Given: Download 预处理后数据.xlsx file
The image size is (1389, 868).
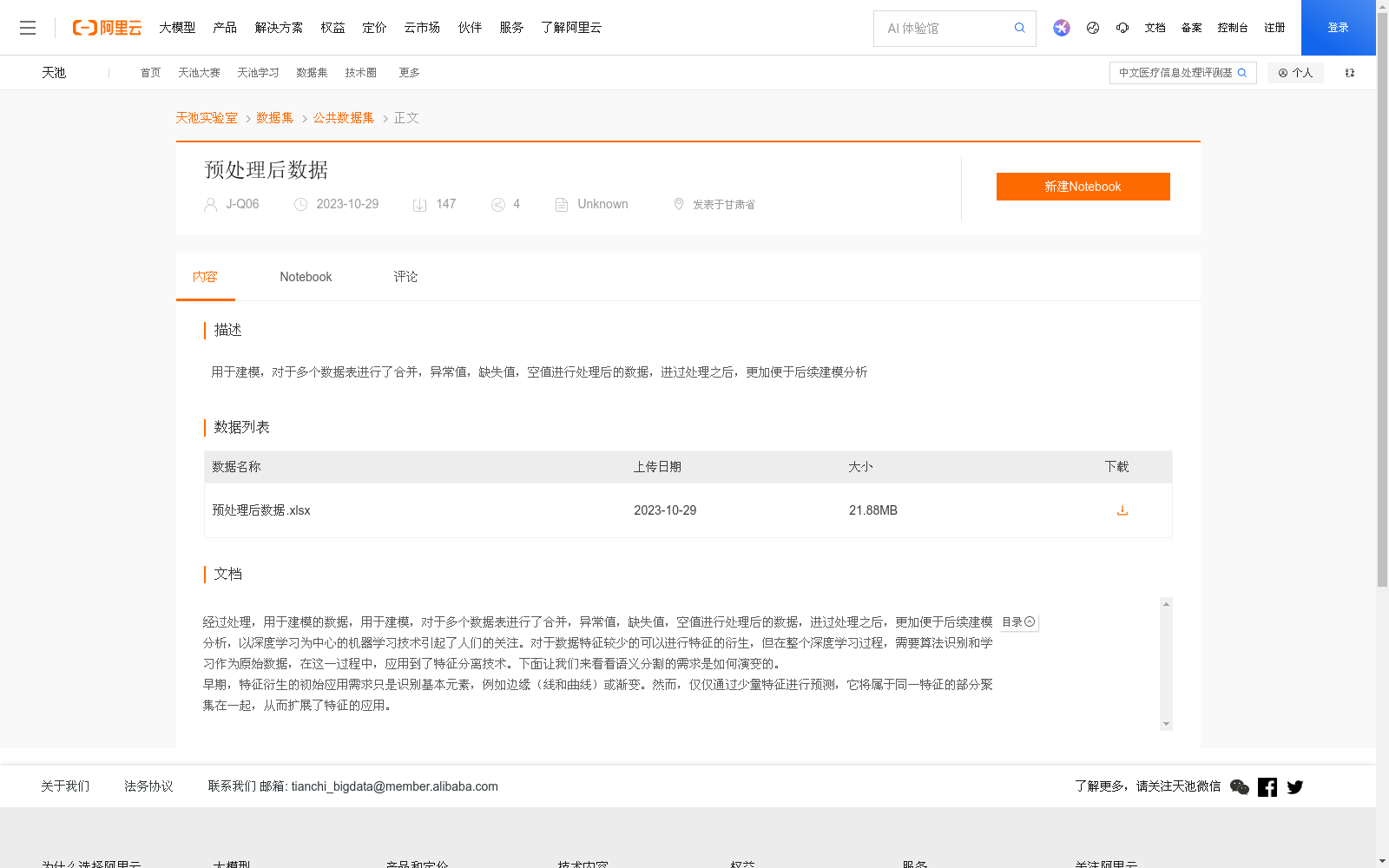Looking at the screenshot, I should [x=1122, y=510].
